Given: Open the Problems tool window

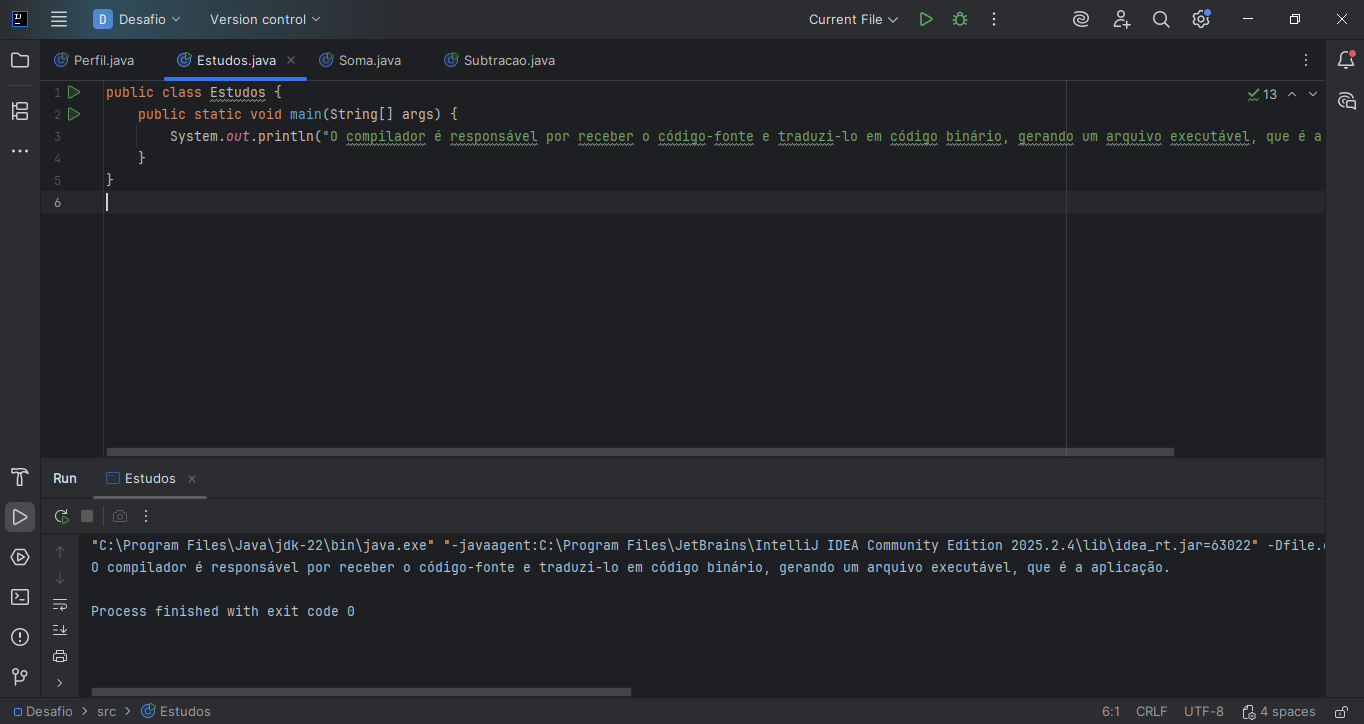Looking at the screenshot, I should click(20, 637).
